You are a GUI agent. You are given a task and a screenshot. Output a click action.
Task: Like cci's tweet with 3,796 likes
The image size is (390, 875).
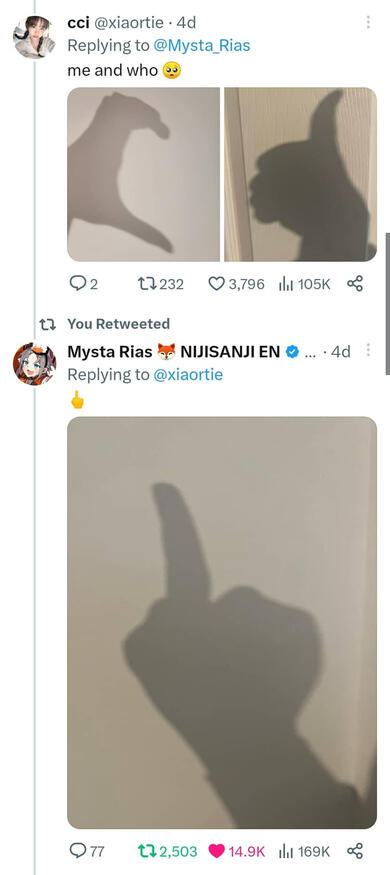tap(236, 284)
